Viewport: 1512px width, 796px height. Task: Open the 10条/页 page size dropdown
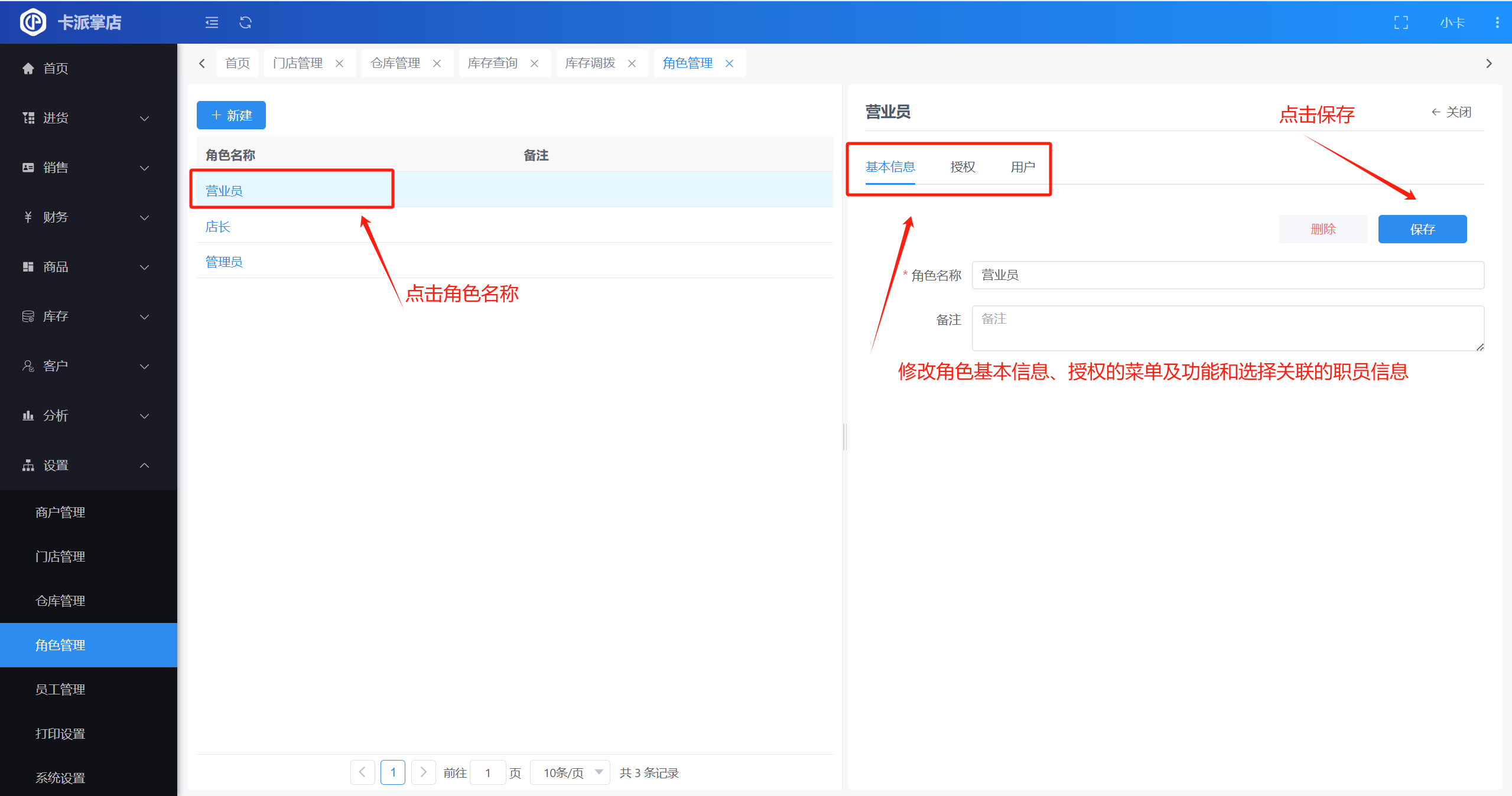570,772
